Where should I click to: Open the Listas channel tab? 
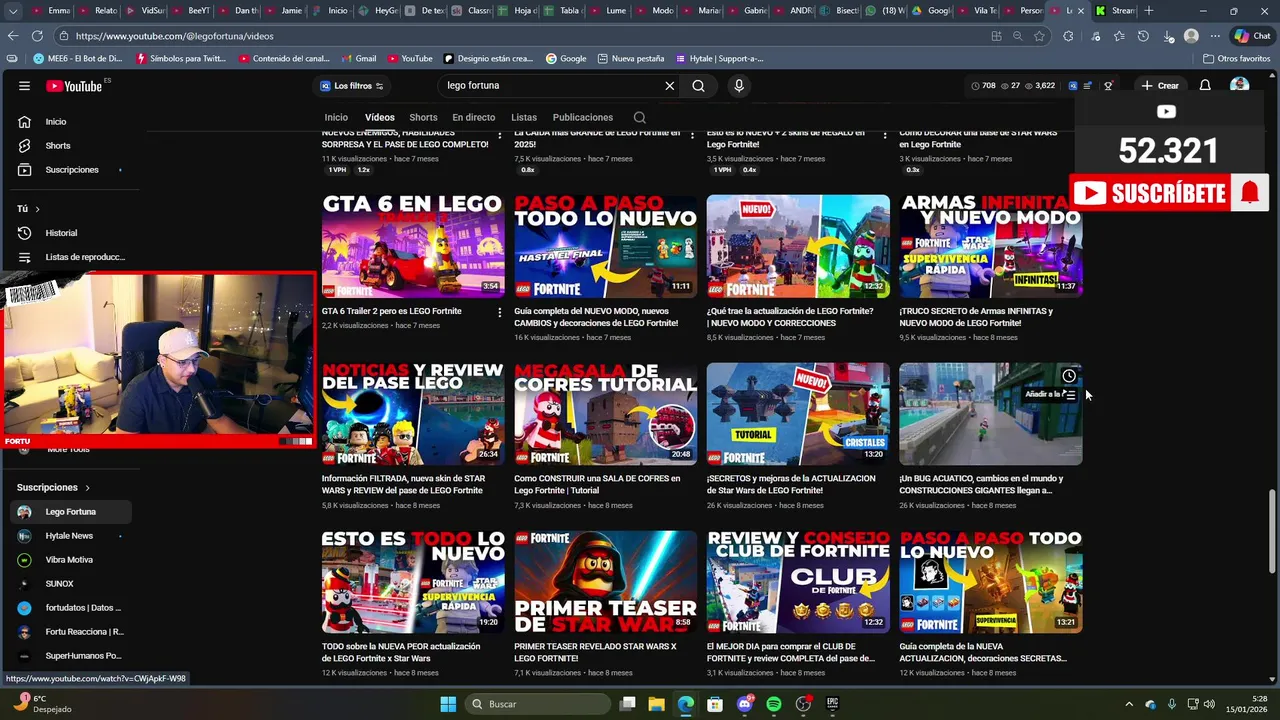(524, 118)
